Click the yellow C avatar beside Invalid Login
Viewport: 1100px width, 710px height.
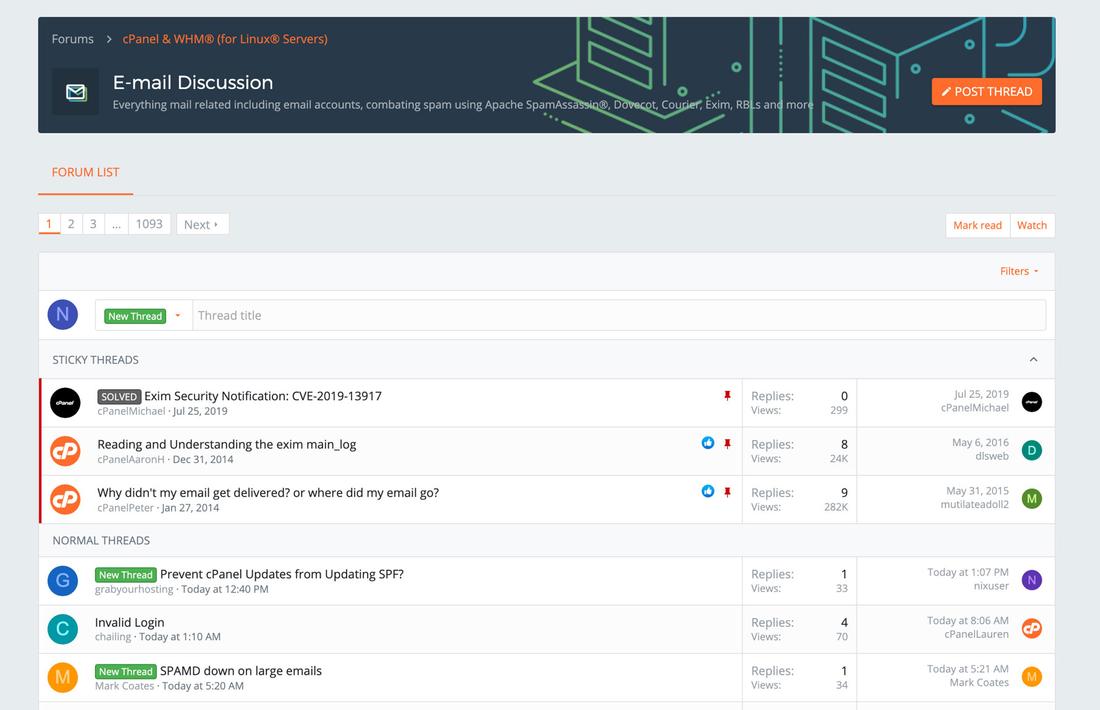coord(63,628)
